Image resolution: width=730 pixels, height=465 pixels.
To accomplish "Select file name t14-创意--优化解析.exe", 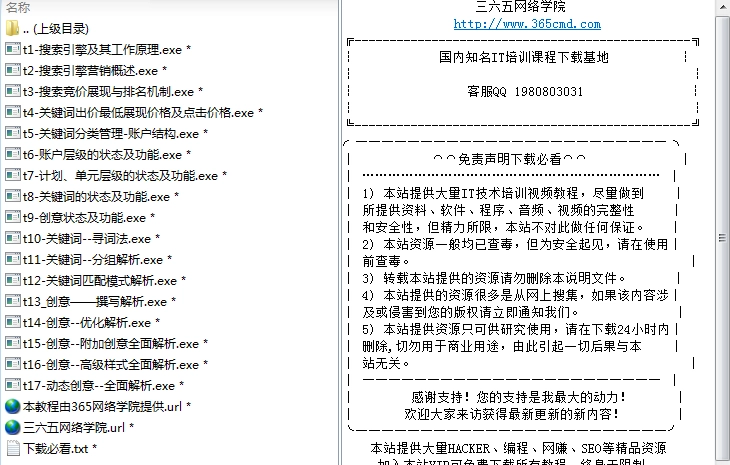I will 87,323.
